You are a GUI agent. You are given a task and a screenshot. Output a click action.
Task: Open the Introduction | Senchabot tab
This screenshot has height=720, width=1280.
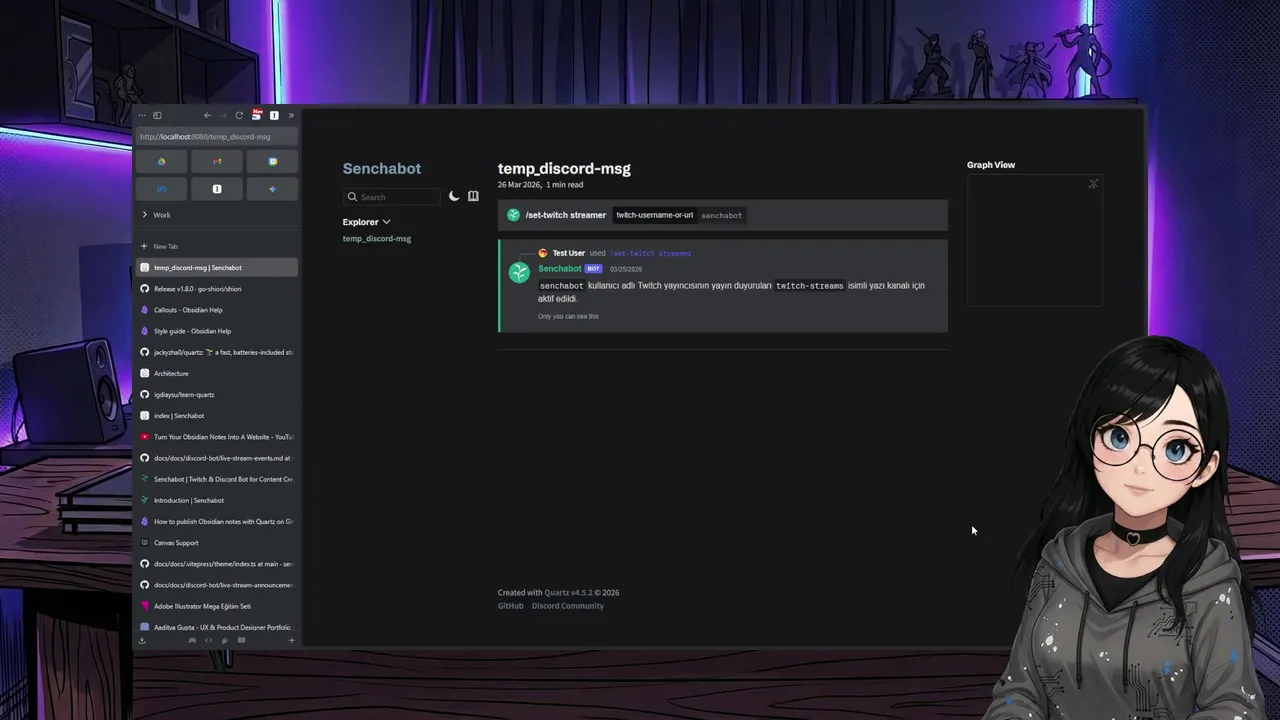(x=217, y=500)
